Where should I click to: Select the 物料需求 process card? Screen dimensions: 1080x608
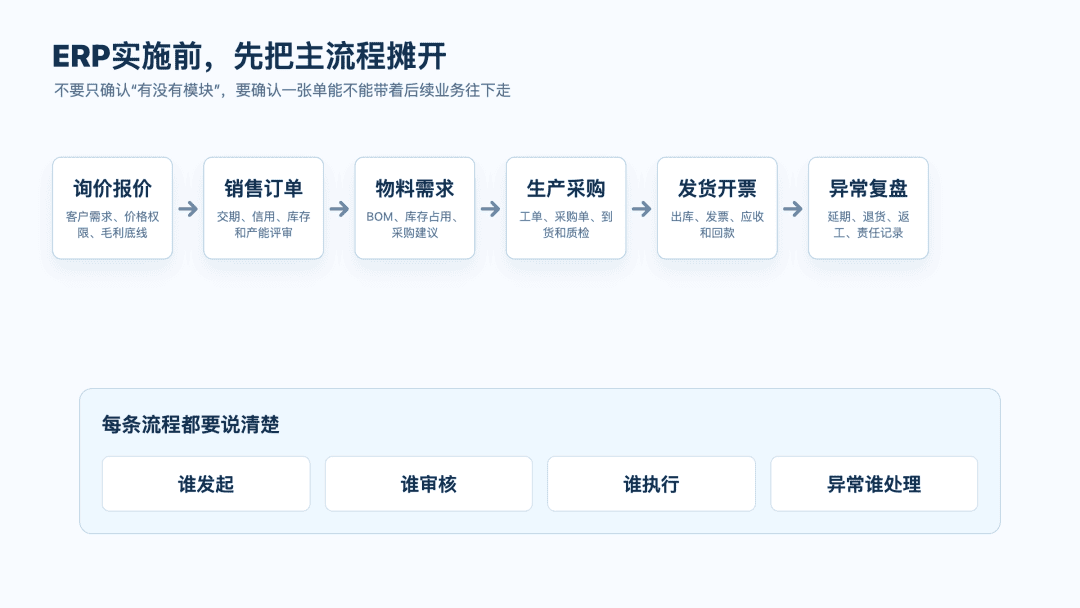tap(415, 208)
